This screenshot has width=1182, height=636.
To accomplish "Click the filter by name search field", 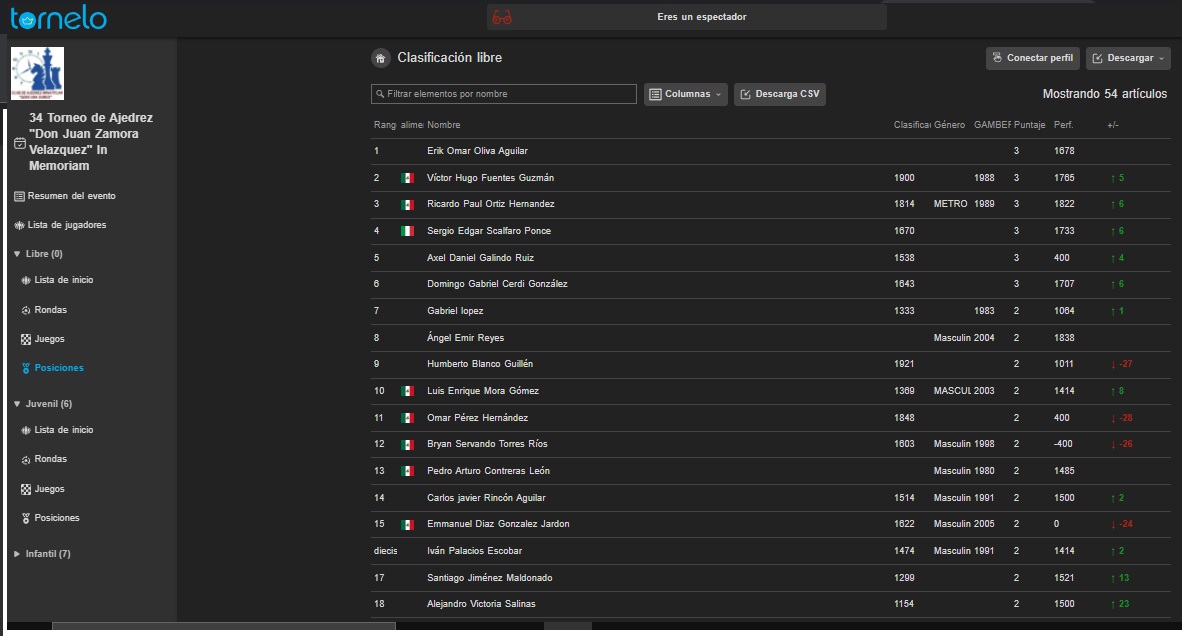I will 504,94.
